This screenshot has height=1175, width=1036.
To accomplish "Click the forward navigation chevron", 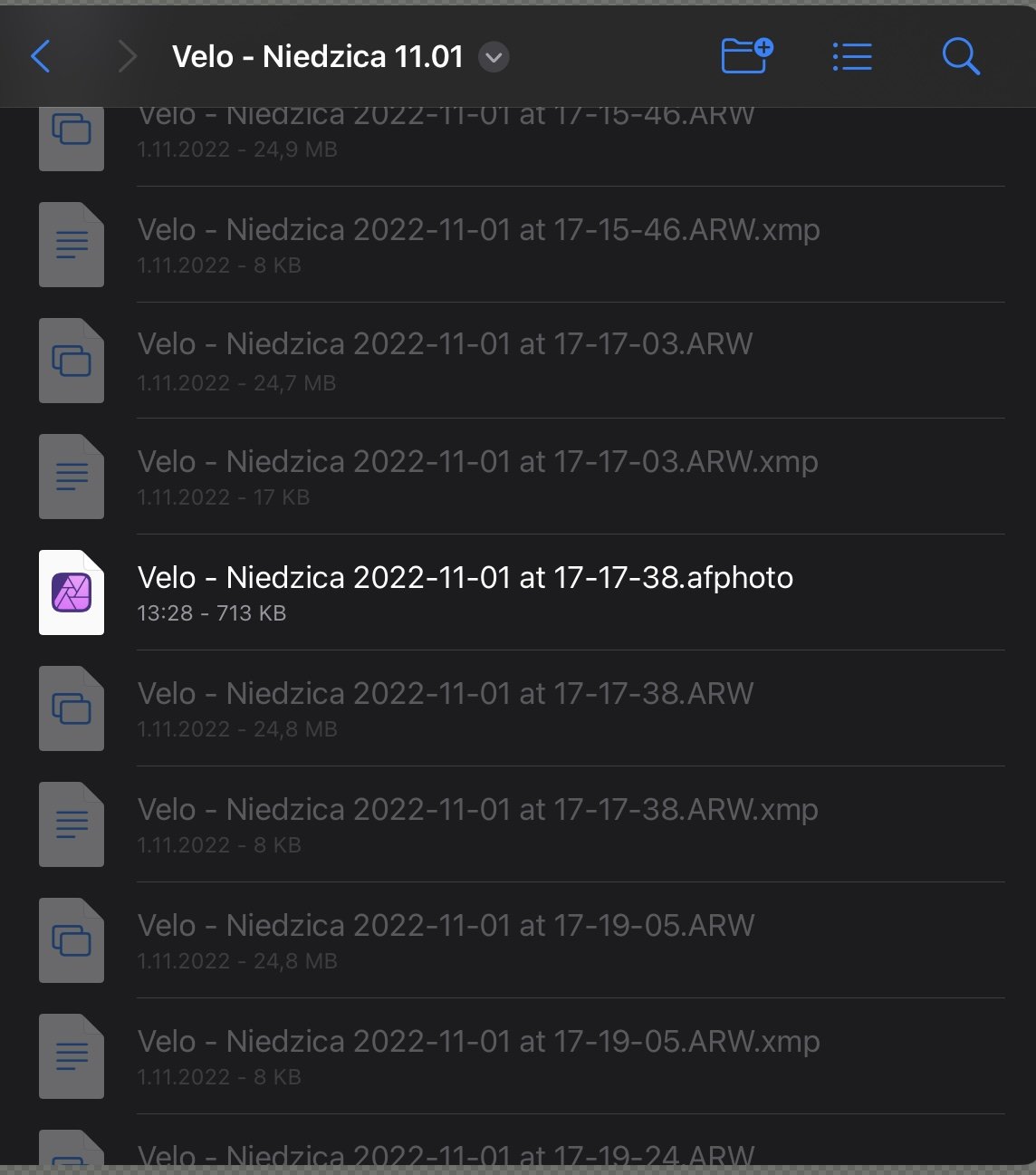I will (x=128, y=56).
